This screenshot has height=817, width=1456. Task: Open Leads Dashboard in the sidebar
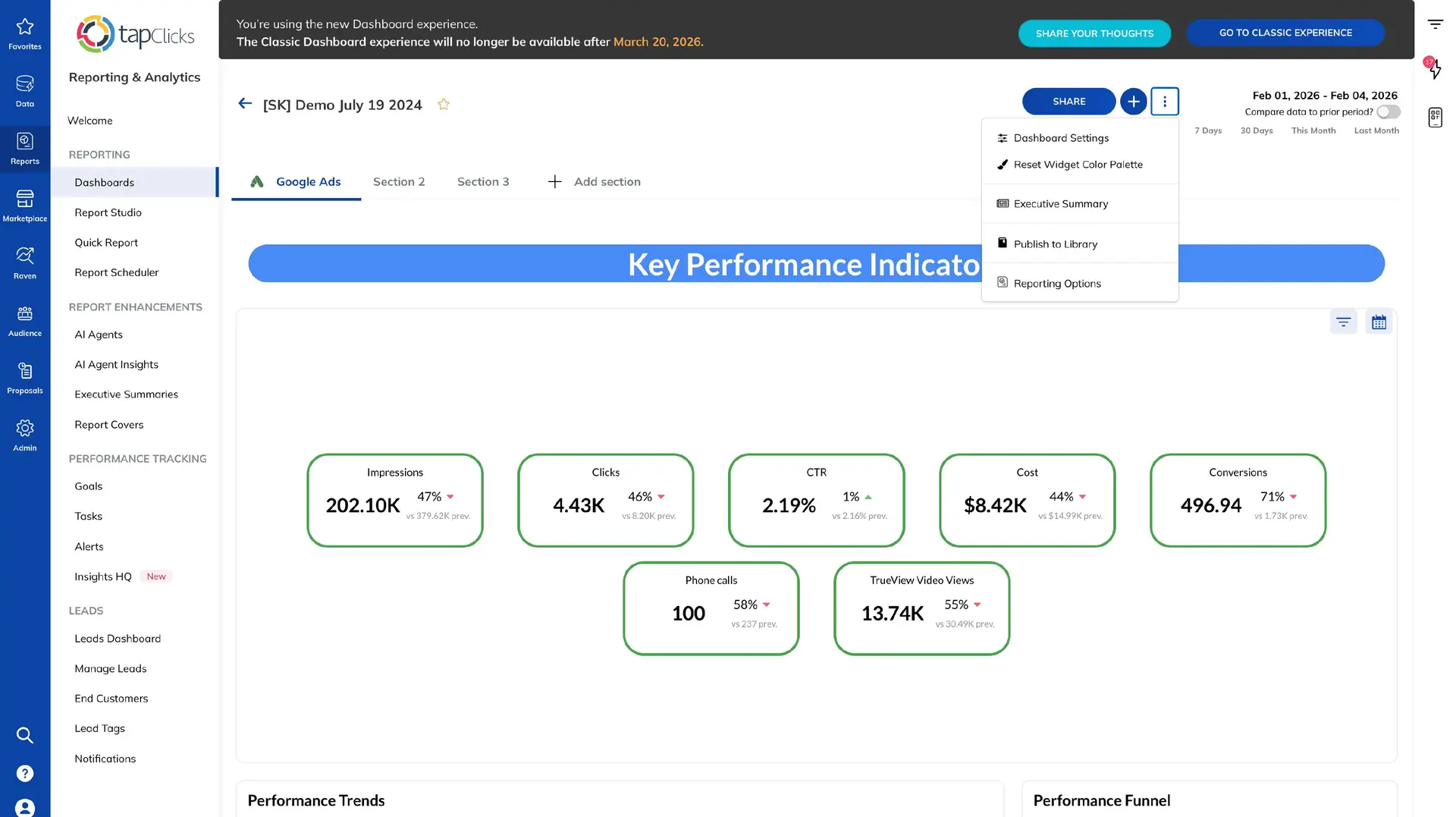(118, 639)
